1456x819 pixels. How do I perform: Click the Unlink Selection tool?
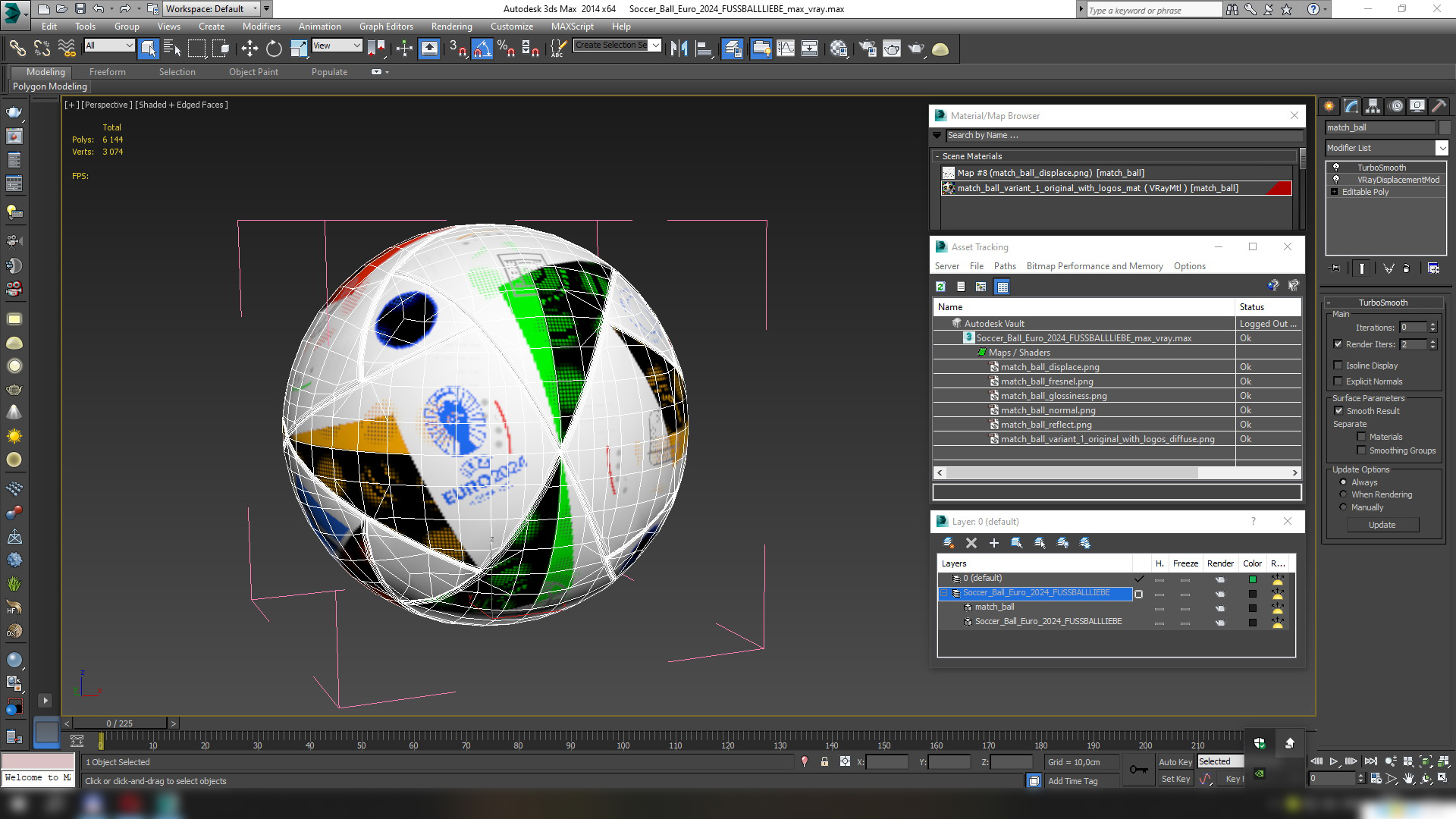click(42, 49)
